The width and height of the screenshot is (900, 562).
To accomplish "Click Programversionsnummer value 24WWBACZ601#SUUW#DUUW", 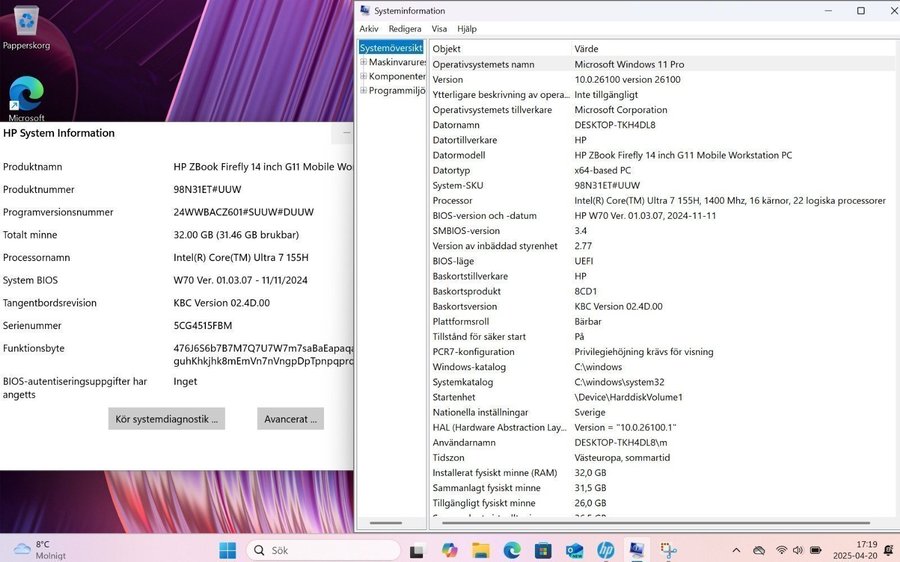I will coord(243,212).
